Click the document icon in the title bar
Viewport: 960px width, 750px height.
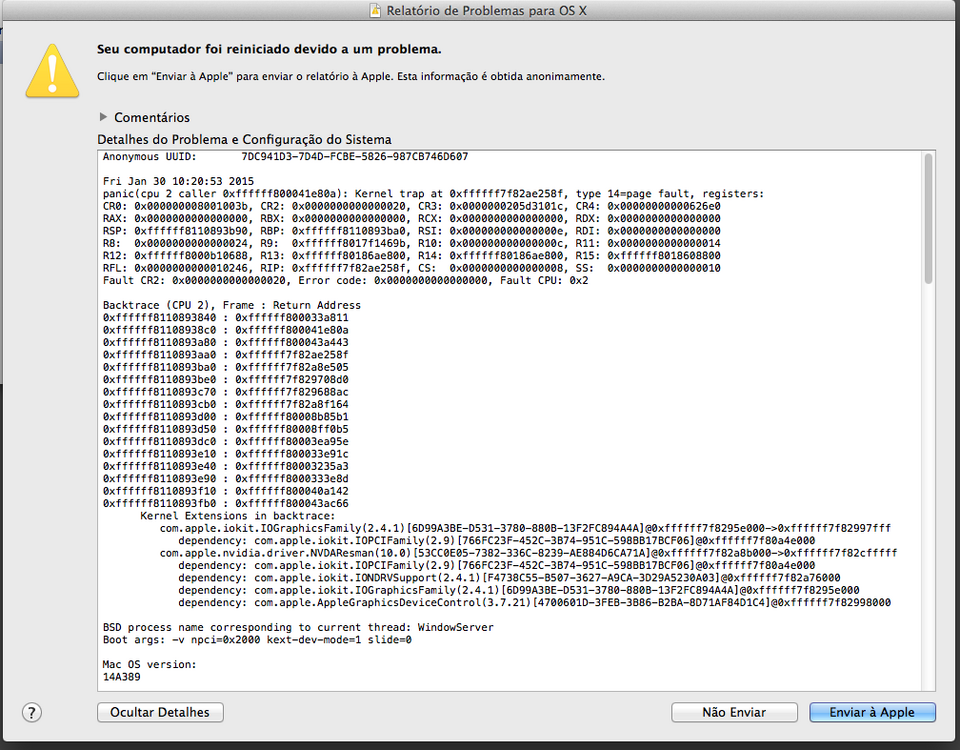[375, 10]
